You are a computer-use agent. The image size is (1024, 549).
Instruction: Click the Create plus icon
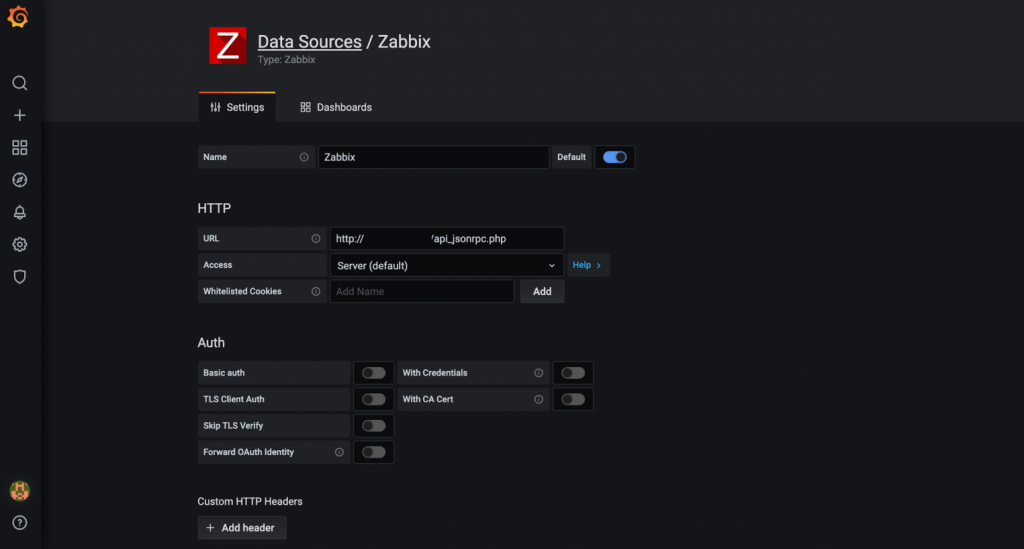19,115
